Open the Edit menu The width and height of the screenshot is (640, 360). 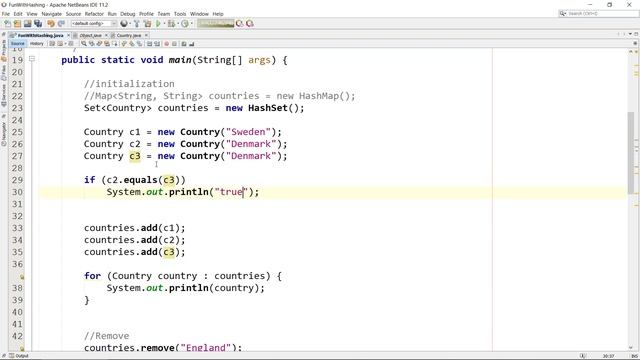coord(18,14)
